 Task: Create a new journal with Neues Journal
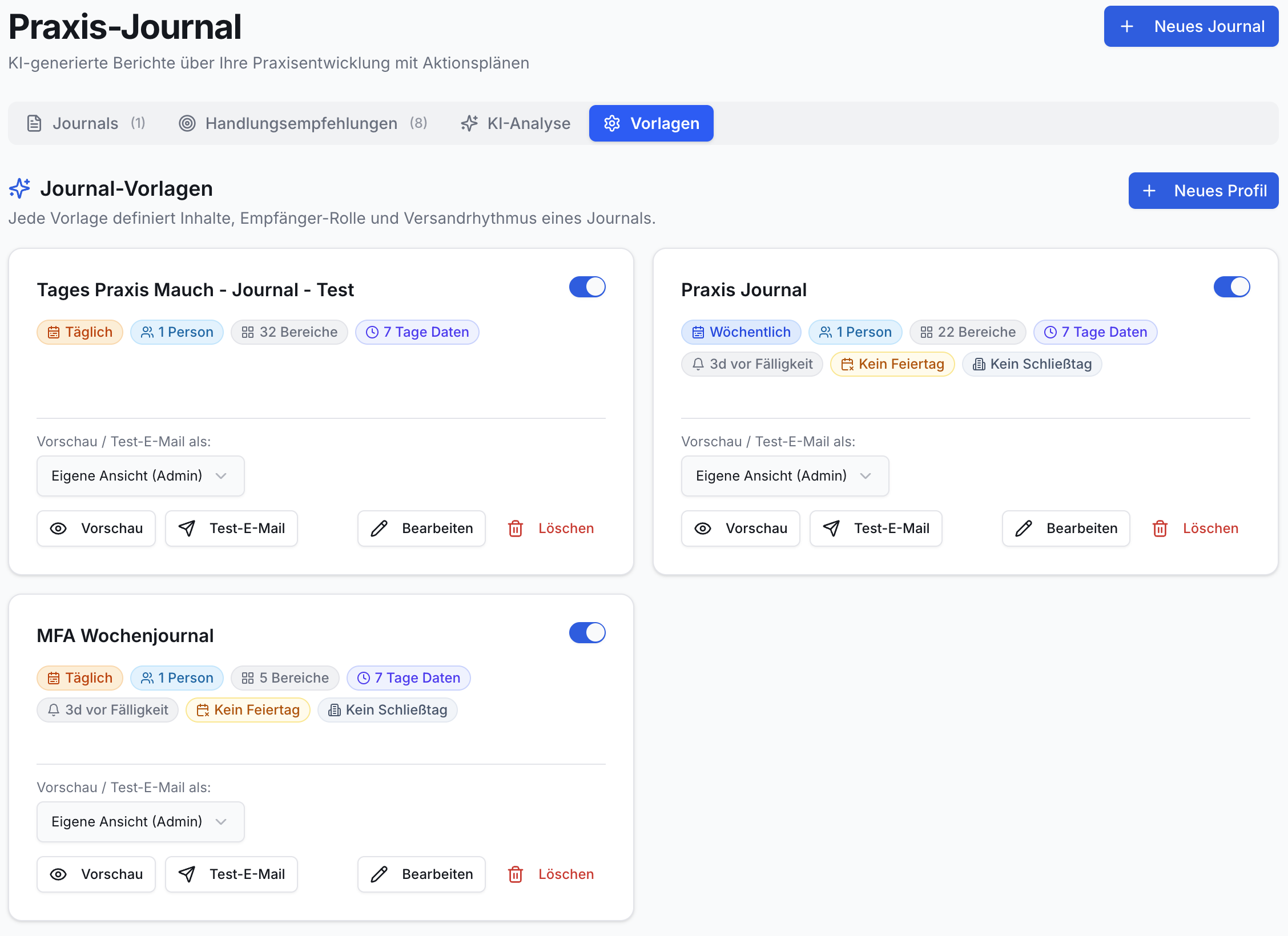[x=1192, y=26]
